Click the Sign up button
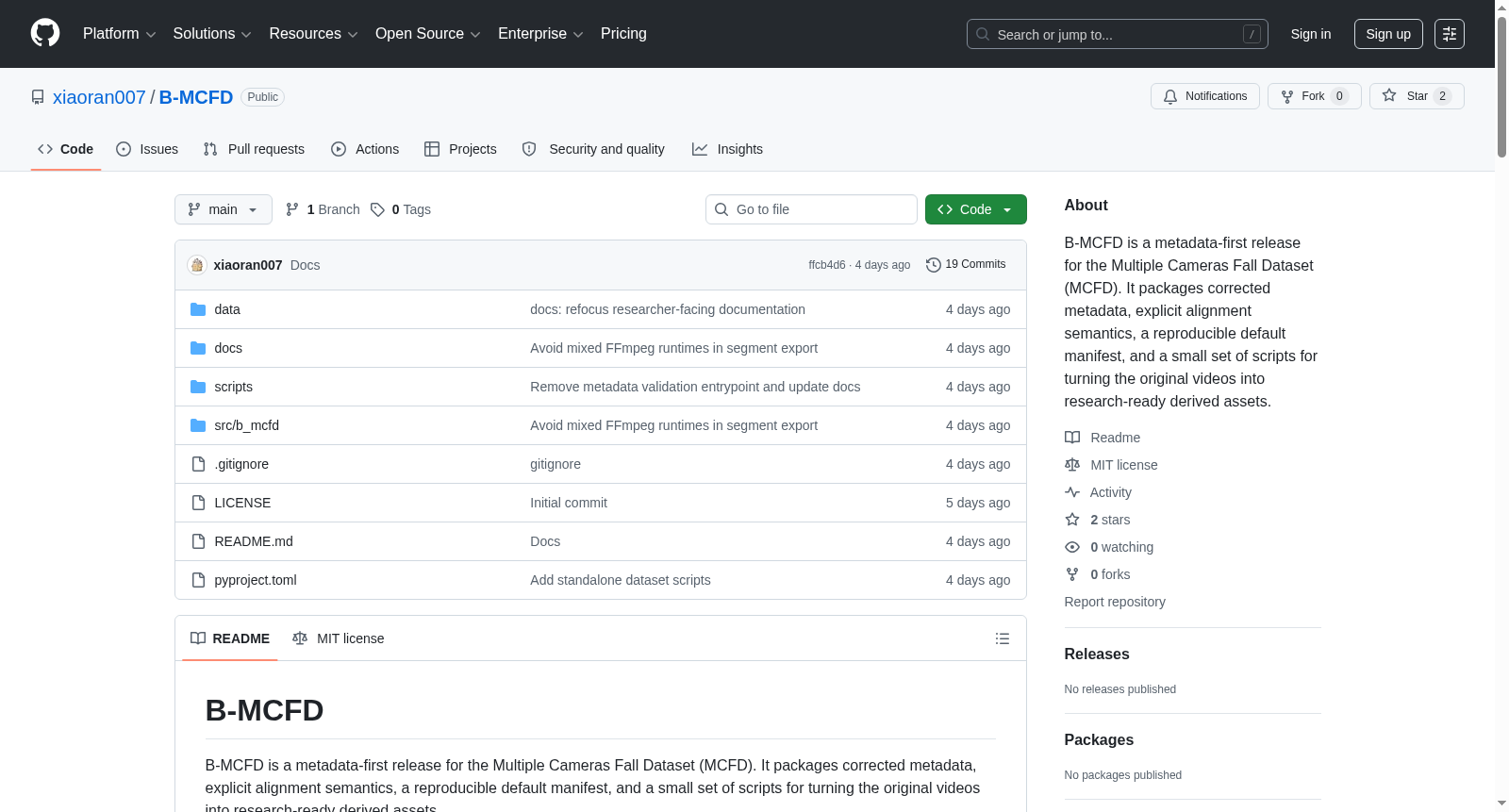 (x=1388, y=34)
